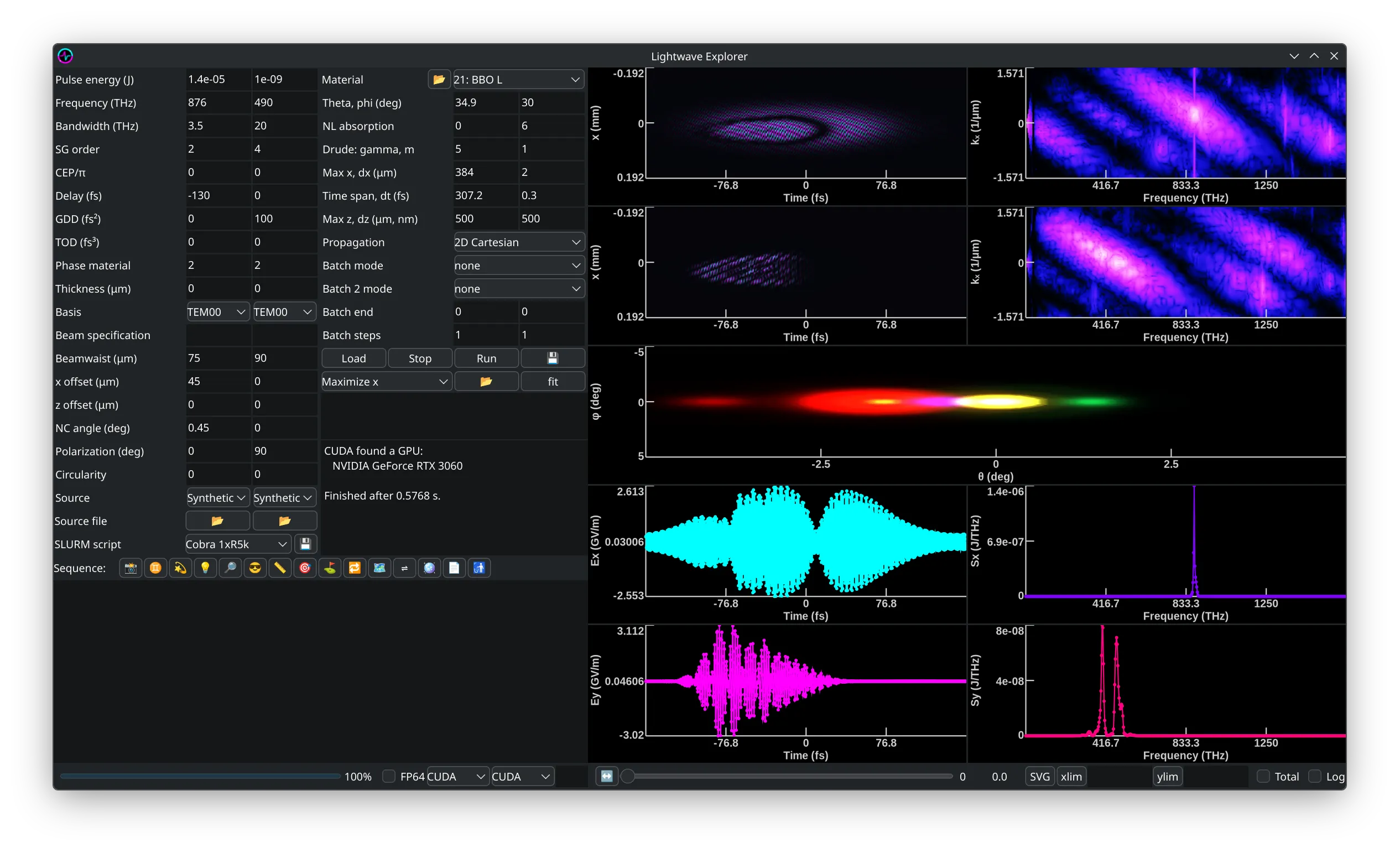Click the arrow icon left of plot slider
The width and height of the screenshot is (1400, 853).
point(607,776)
